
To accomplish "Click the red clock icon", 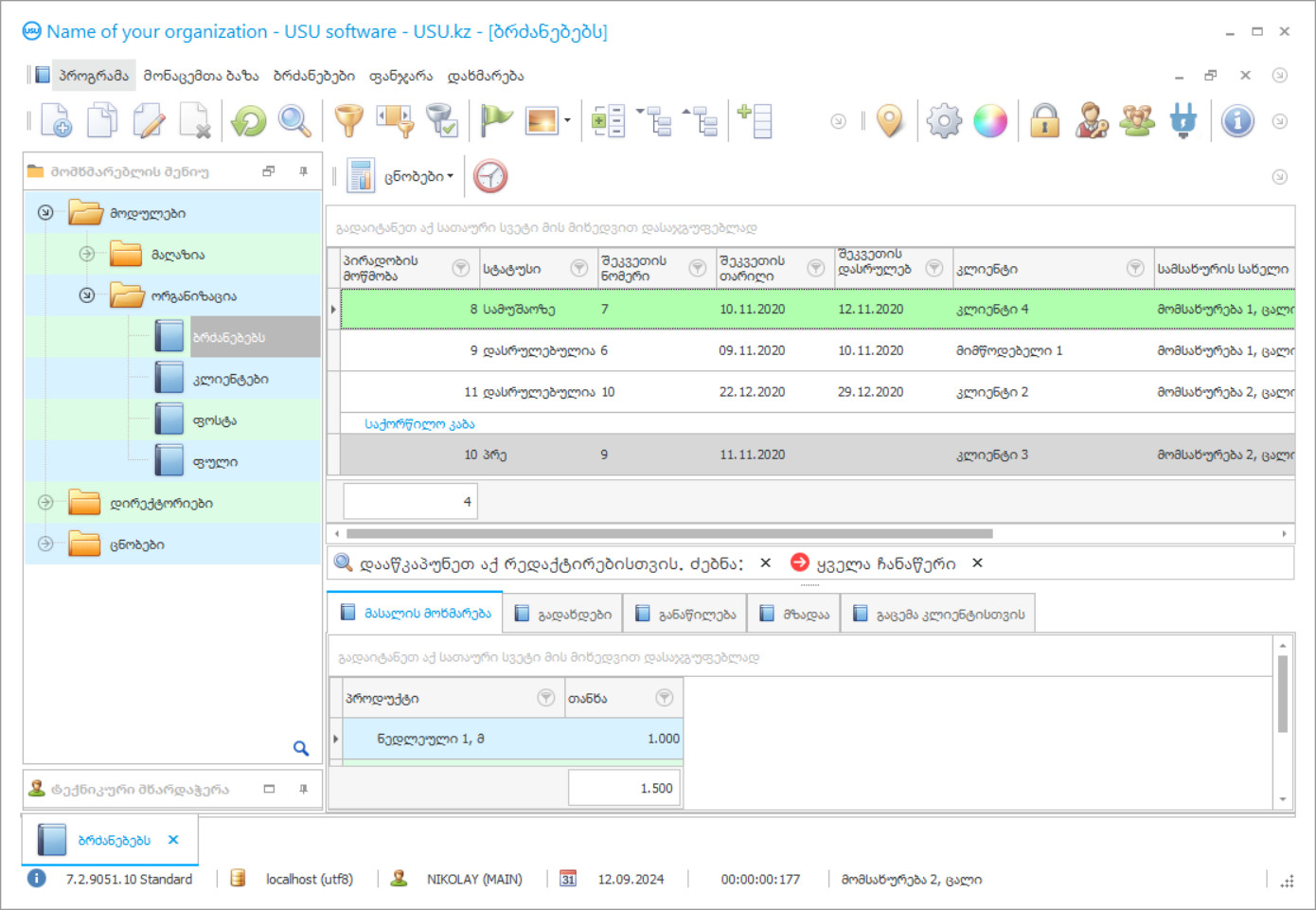I will 490,176.
